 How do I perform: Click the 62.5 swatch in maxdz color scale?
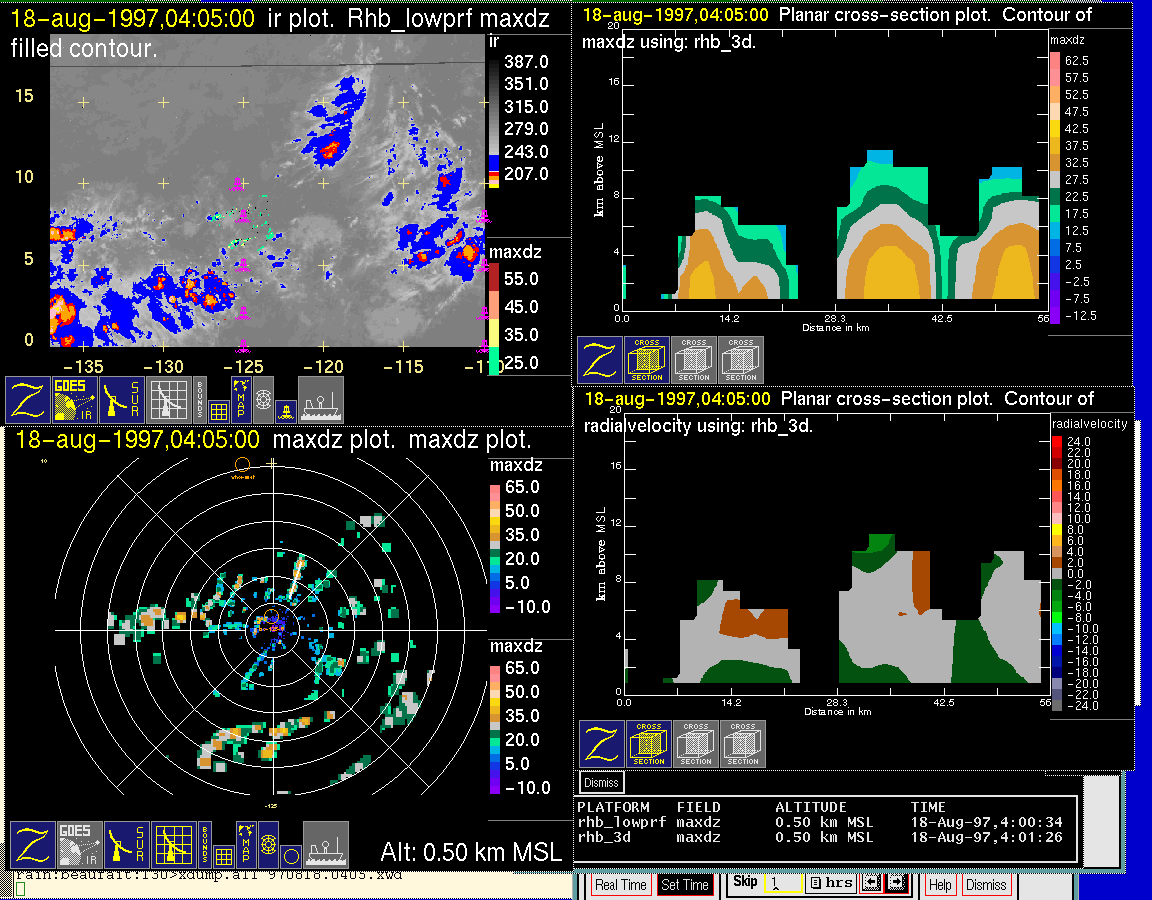pos(1054,61)
